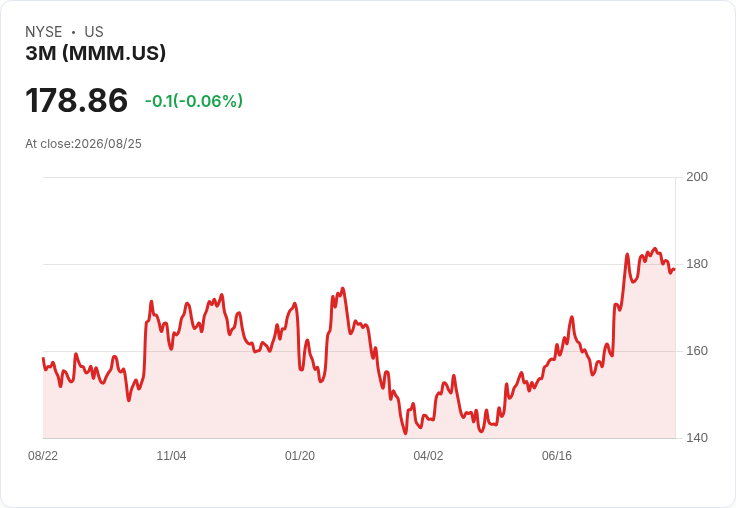Select the 11/04 date on x-axis

[171, 456]
